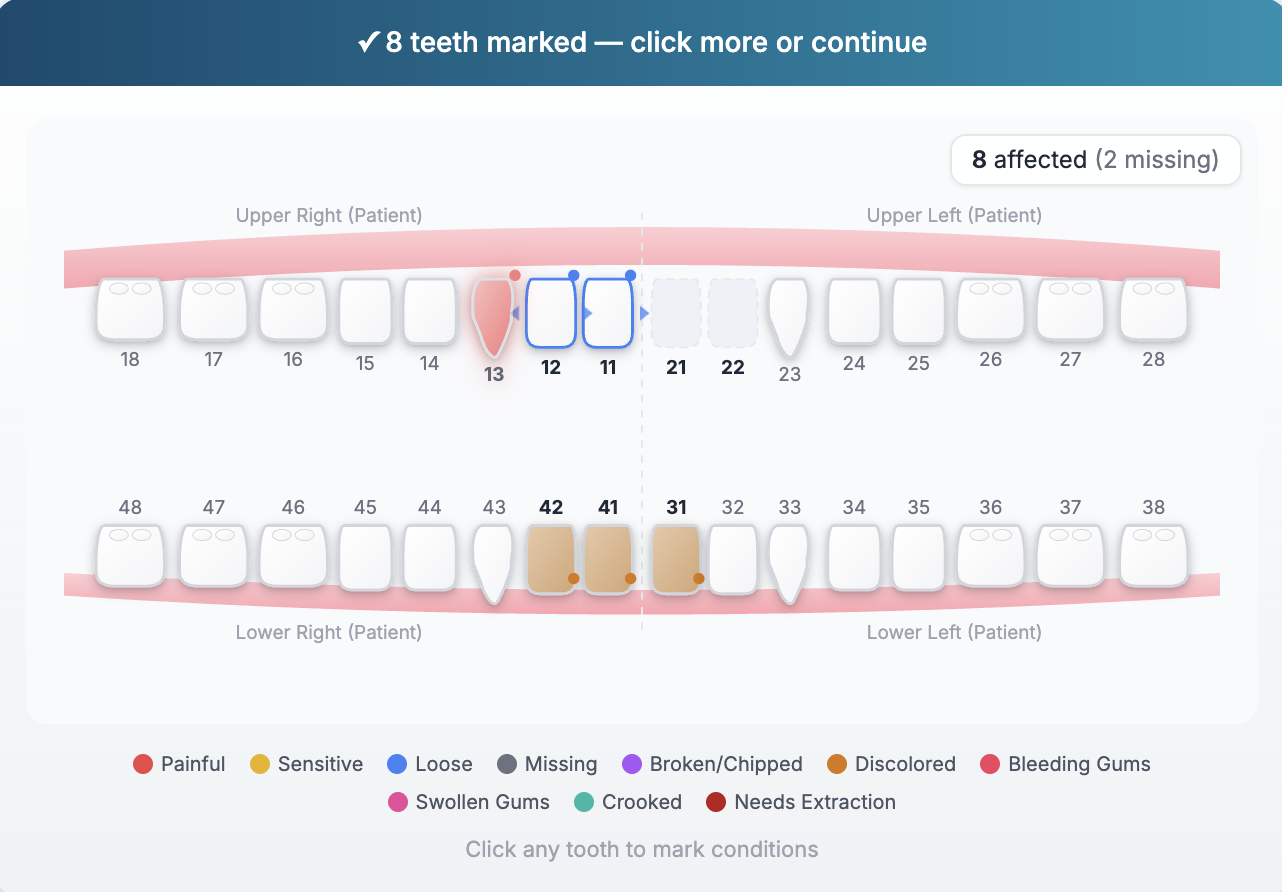Click tooth 38 in lower left quadrant

click(1153, 557)
